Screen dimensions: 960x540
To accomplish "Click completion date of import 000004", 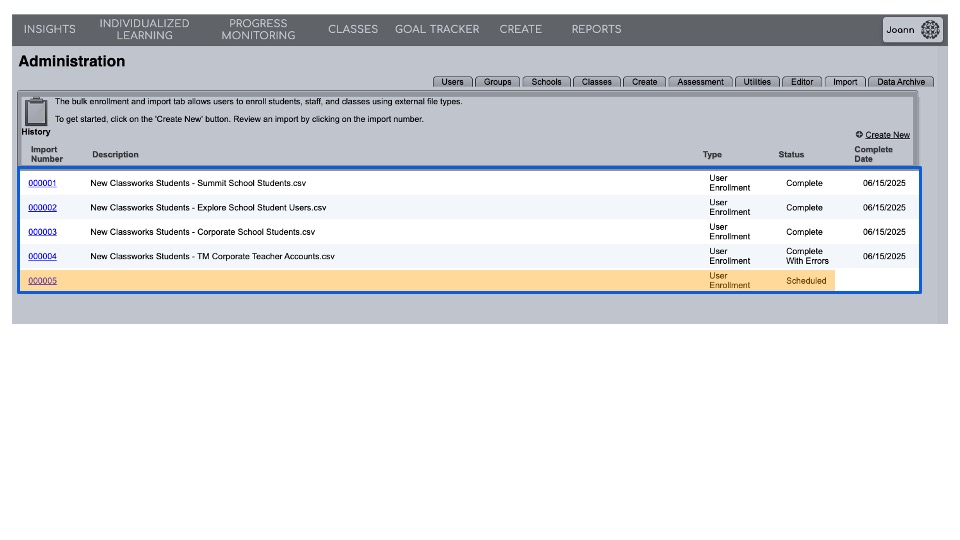I will coord(884,257).
